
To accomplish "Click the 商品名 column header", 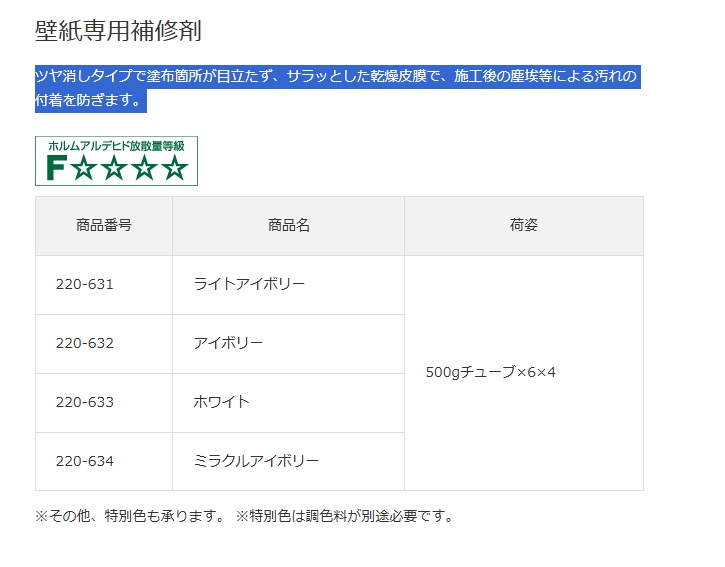I will pyautogui.click(x=288, y=225).
